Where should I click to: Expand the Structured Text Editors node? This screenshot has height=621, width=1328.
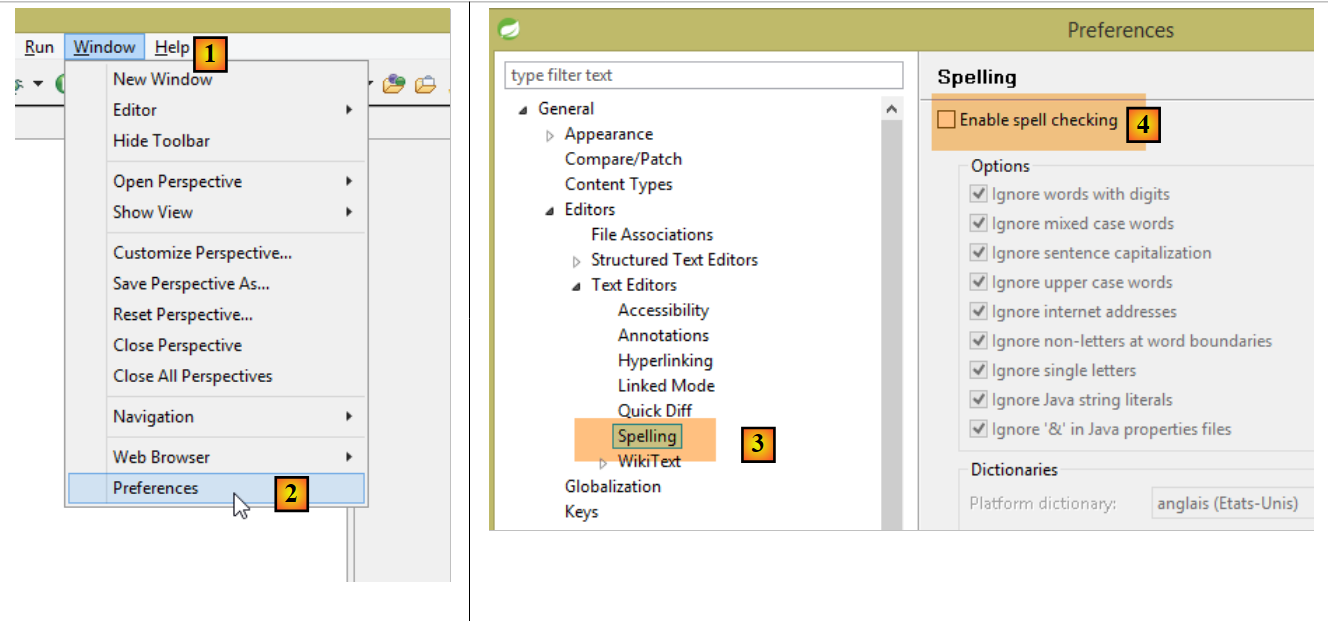pos(577,261)
